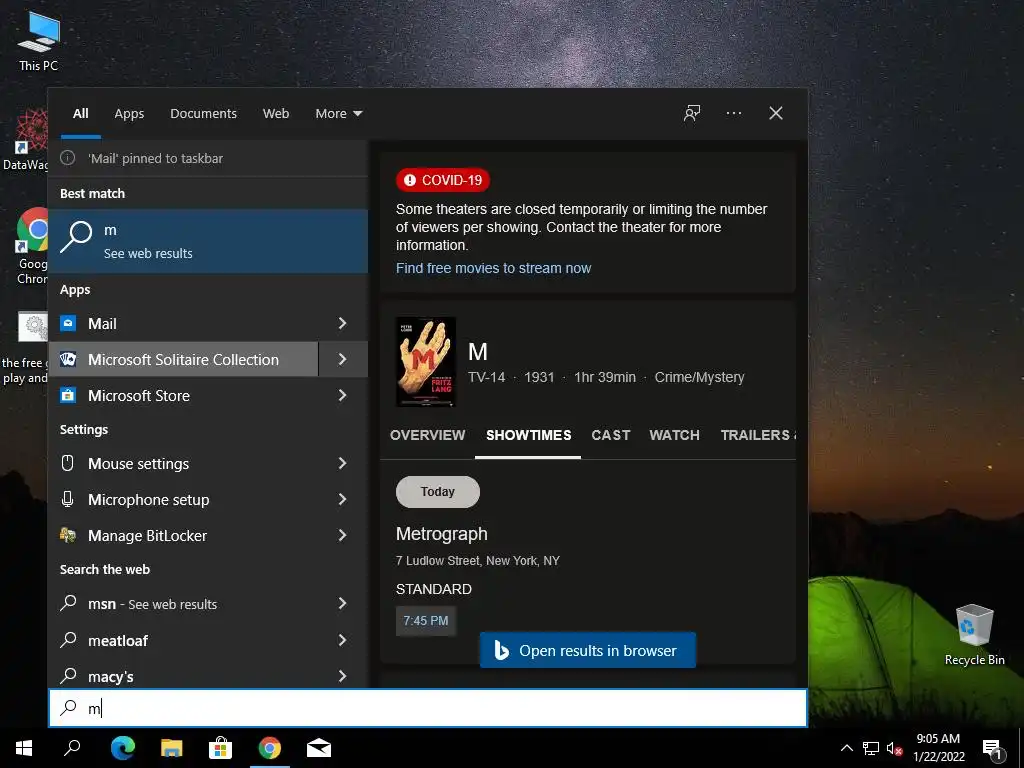The width and height of the screenshot is (1024, 768).
Task: Click the network icon in system tray
Action: [x=871, y=748]
